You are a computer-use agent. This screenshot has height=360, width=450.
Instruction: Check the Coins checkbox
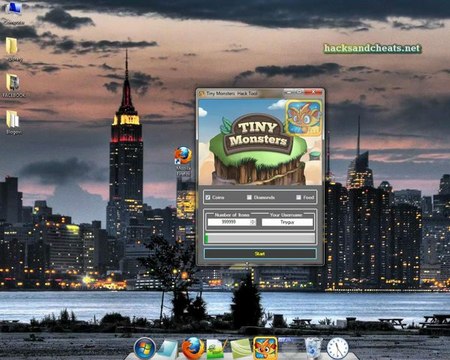[208, 197]
